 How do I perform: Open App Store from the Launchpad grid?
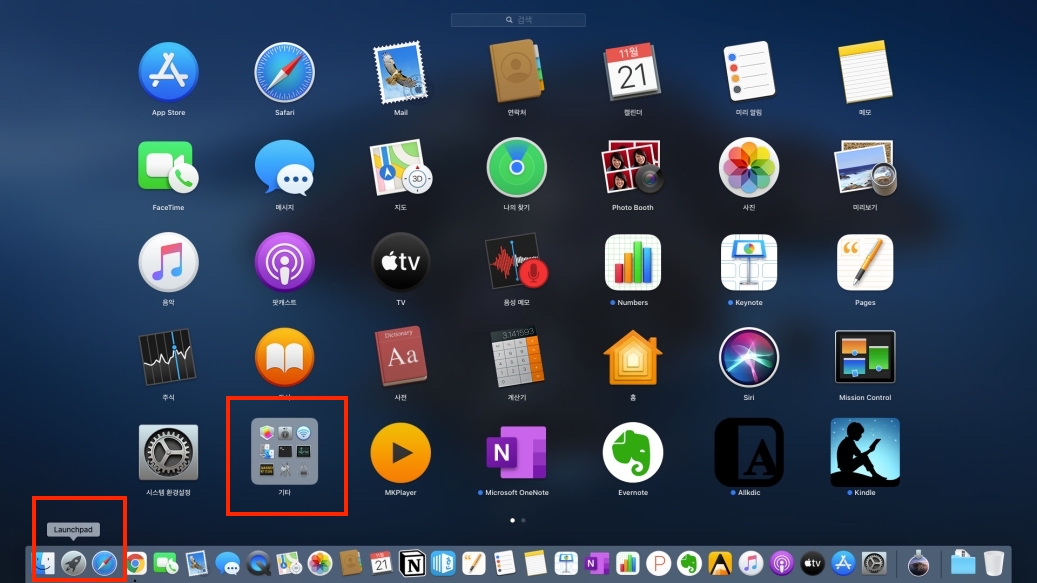point(168,73)
